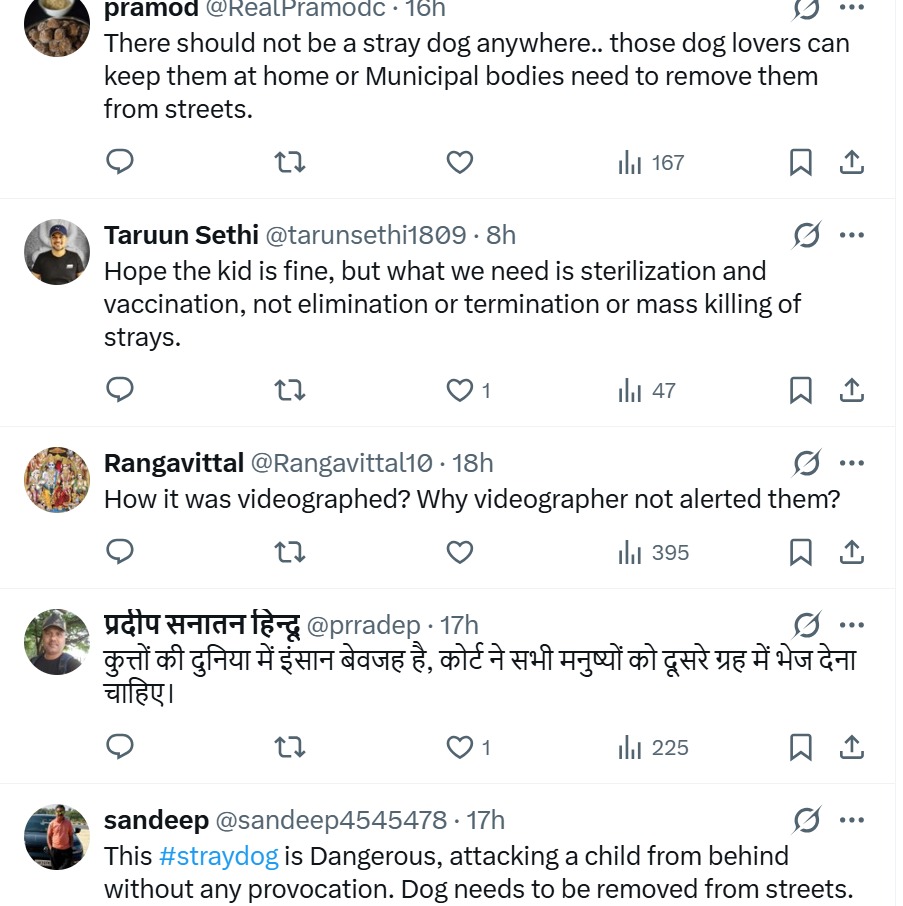Open the 18h timestamp on Rangavittal's tweet
The width and height of the screenshot is (903, 906).
(x=473, y=463)
